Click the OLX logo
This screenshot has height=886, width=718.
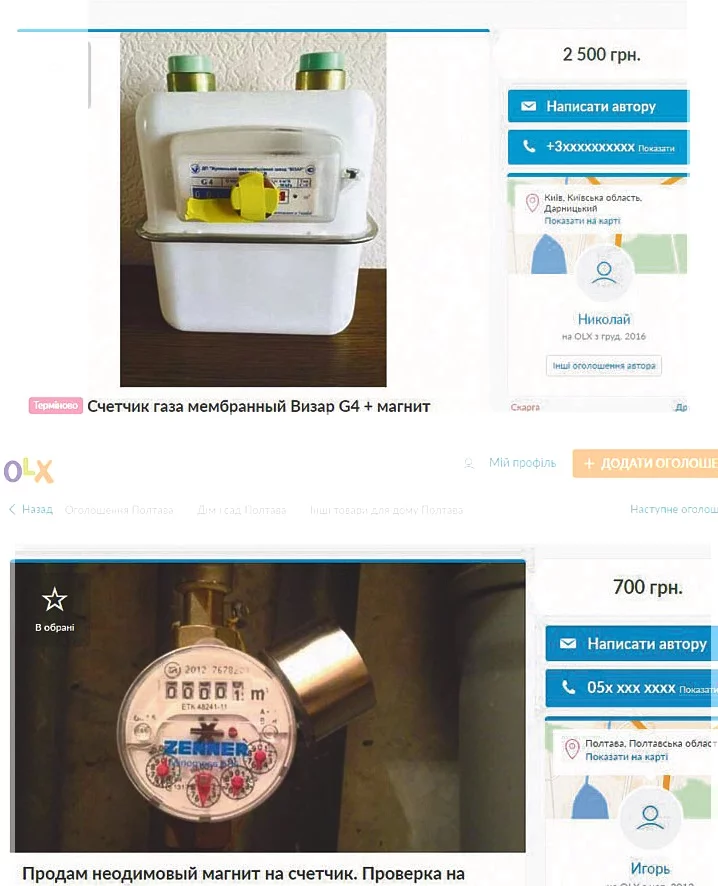click(x=28, y=470)
